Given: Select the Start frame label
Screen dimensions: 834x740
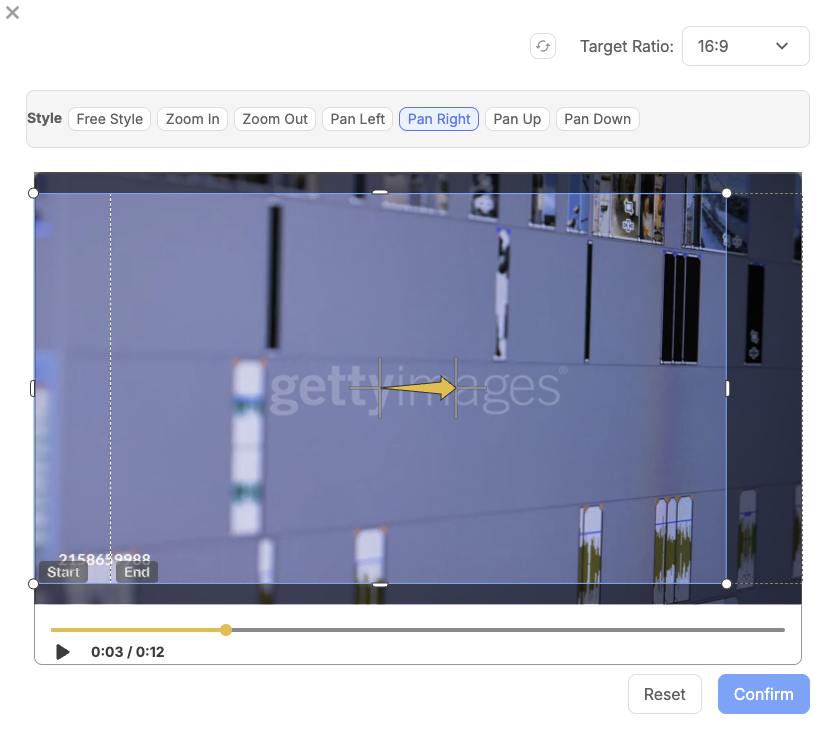Looking at the screenshot, I should (x=63, y=572).
